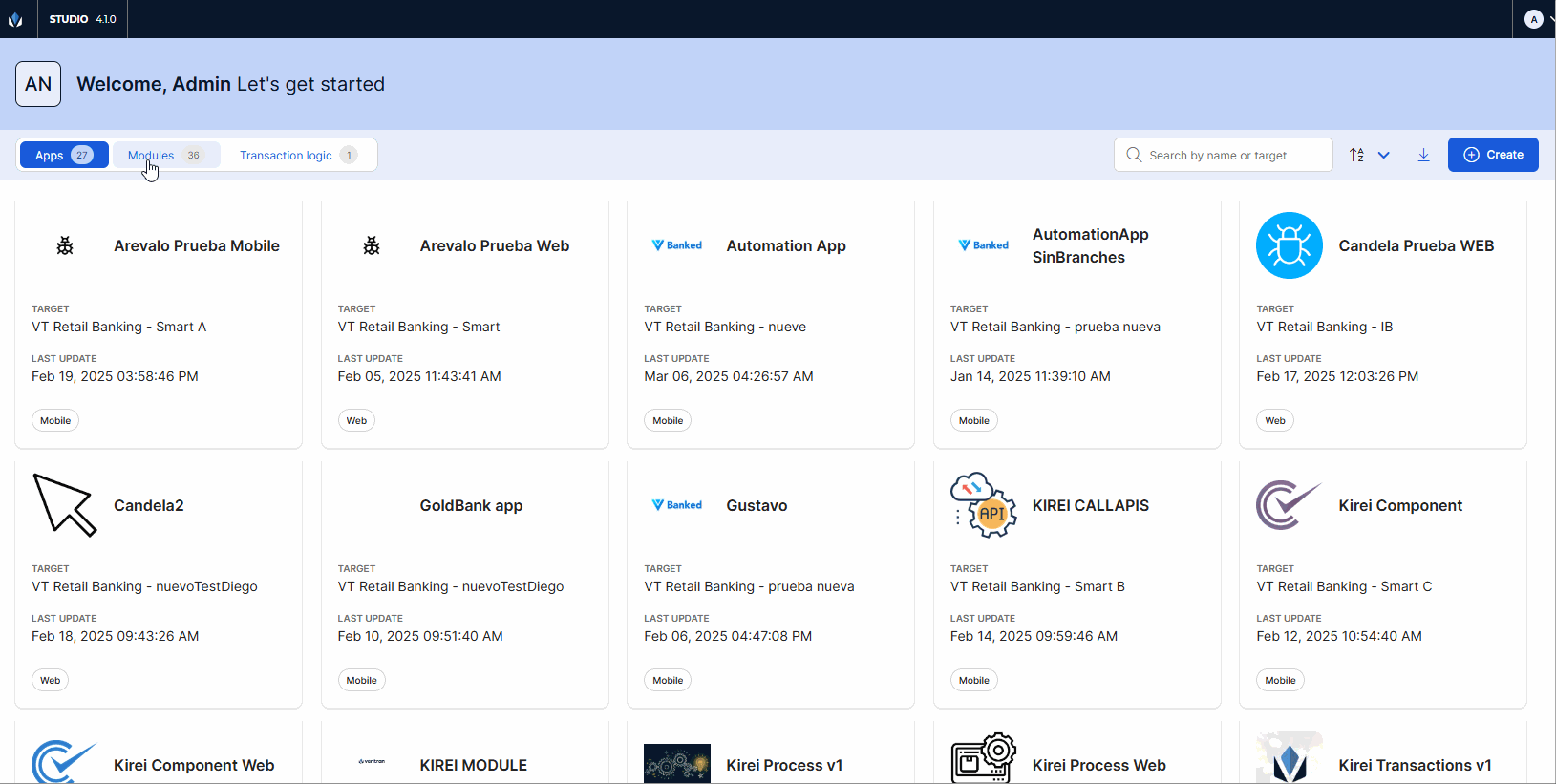
Task: Open the Automation App card title
Action: [786, 245]
